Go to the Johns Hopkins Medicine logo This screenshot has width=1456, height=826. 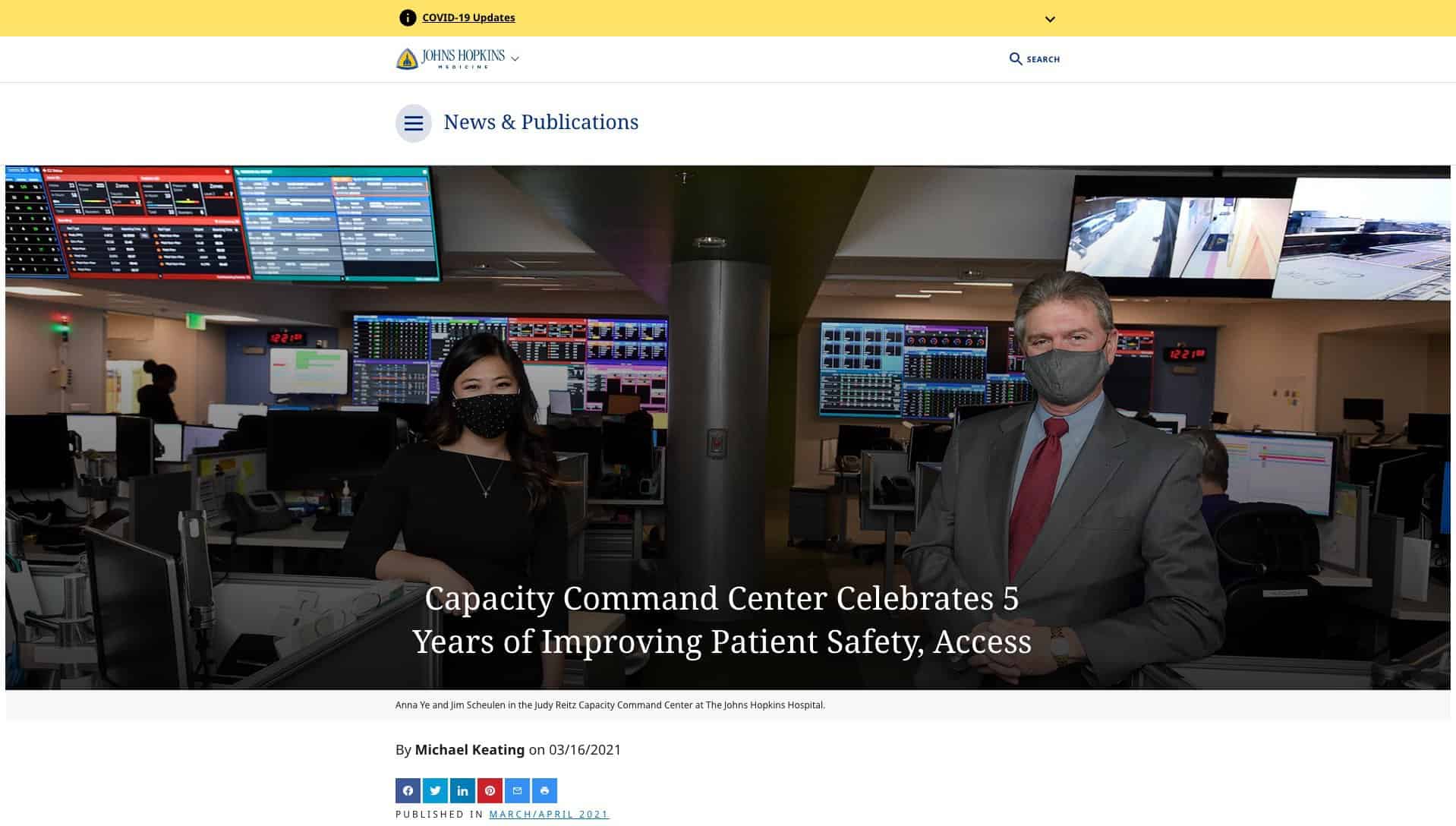tap(450, 58)
